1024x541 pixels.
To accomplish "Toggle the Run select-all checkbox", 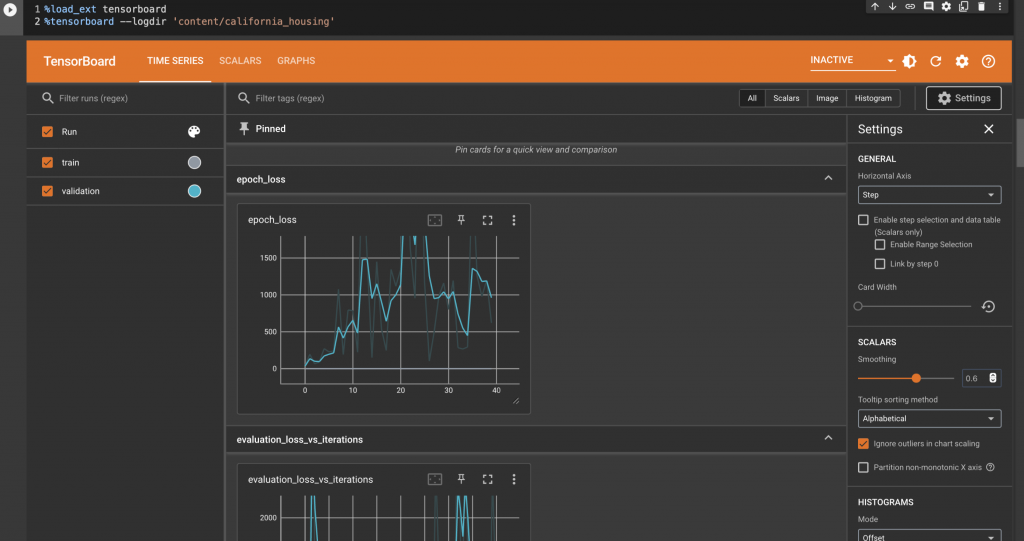I will 47,131.
